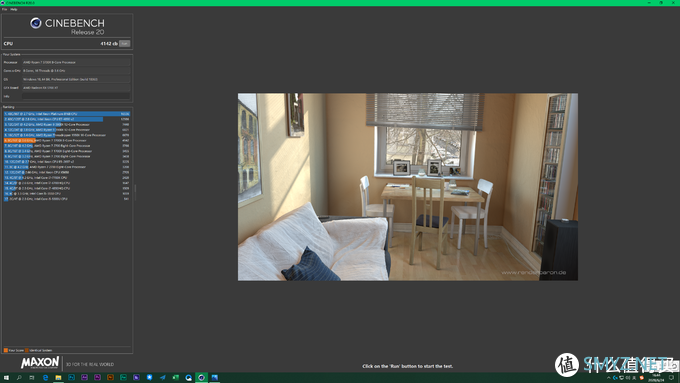Select the Intel Xeon Platinum 8168 ranking entry
680x383 pixels.
point(67,114)
